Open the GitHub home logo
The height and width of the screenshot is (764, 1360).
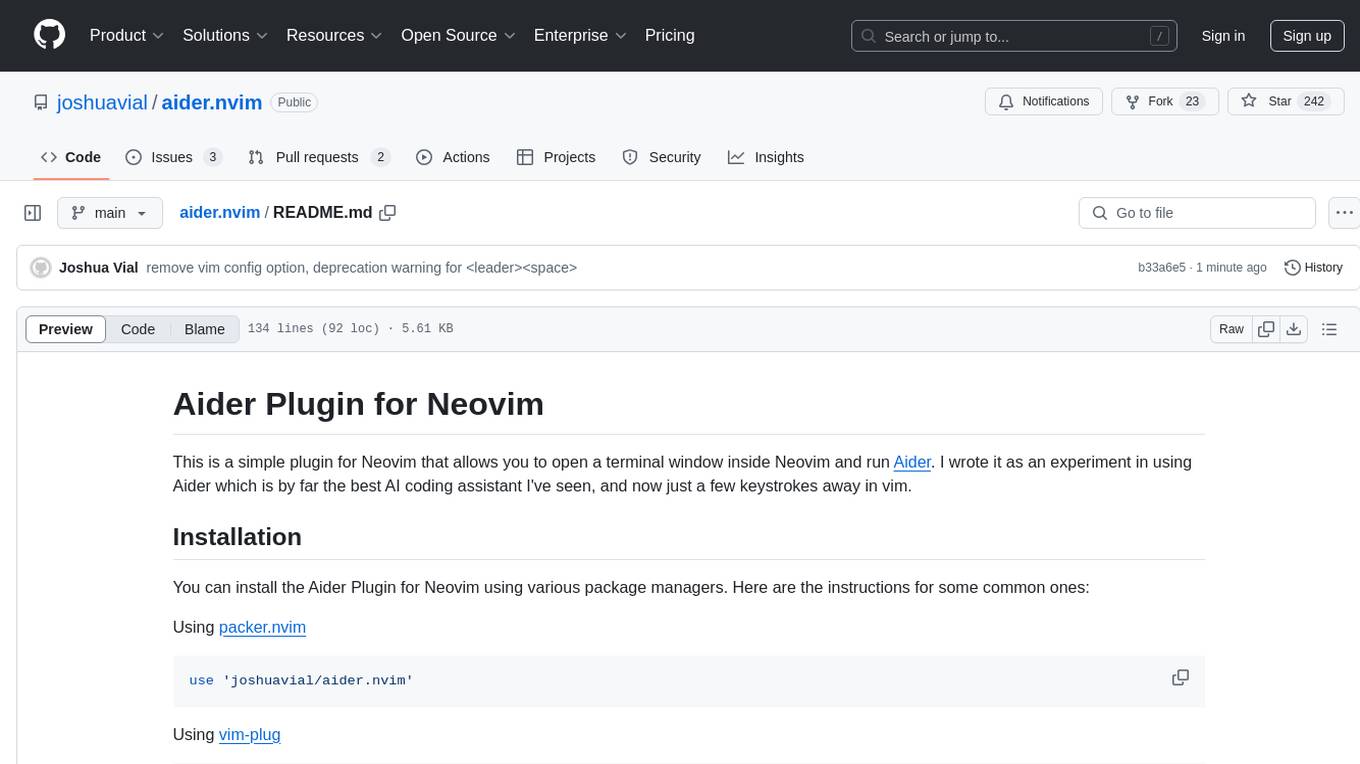coord(49,35)
